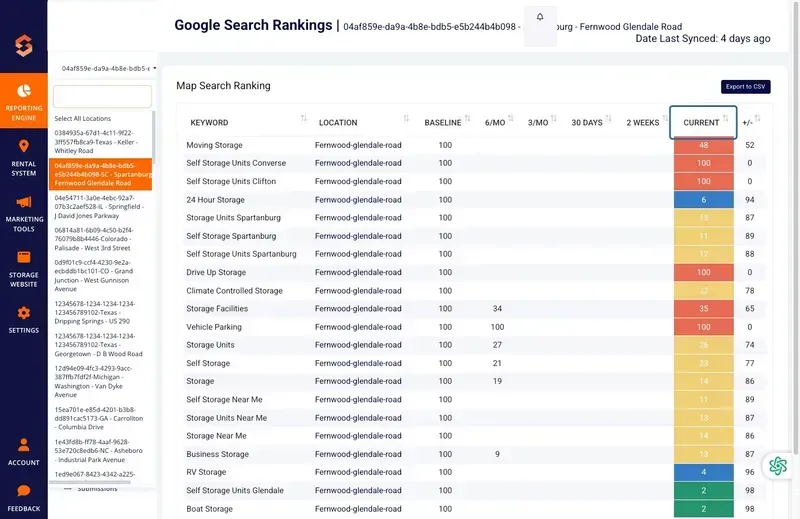Viewport: 800px width, 519px height.
Task: Click red current rank 48 cell
Action: [704, 145]
